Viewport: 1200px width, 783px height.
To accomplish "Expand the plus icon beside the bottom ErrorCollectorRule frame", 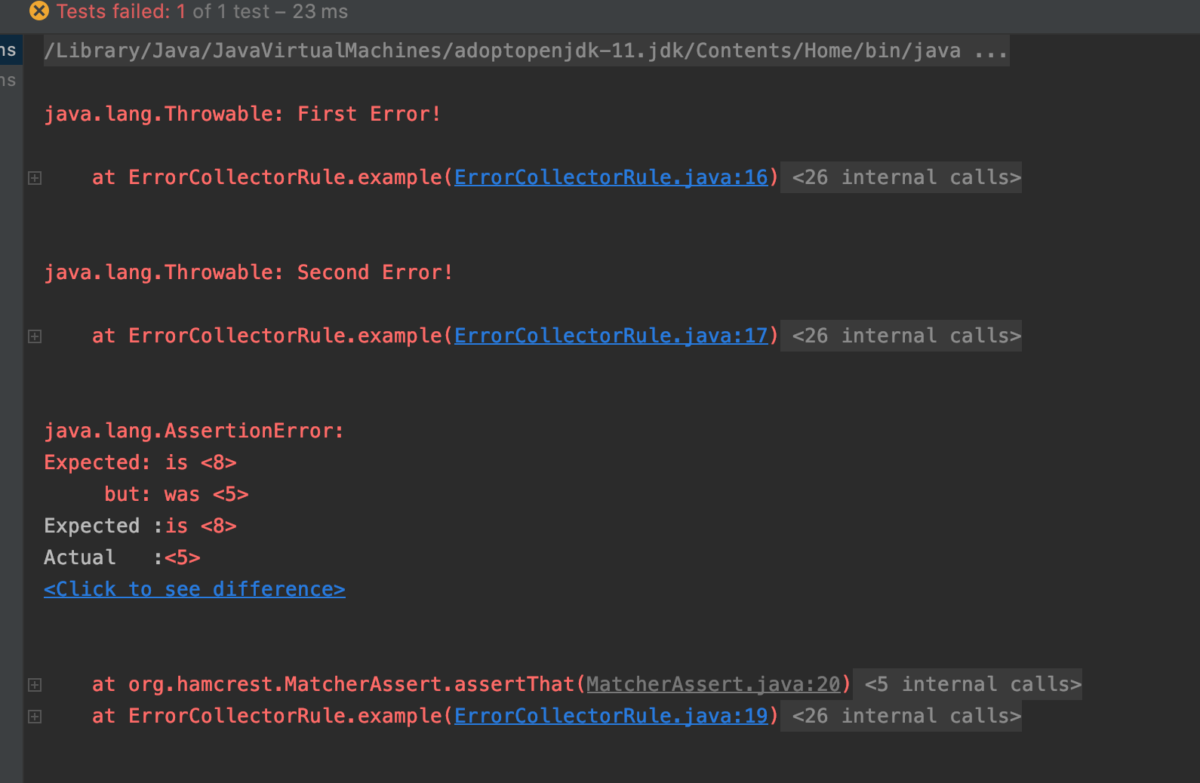I will click(33, 716).
